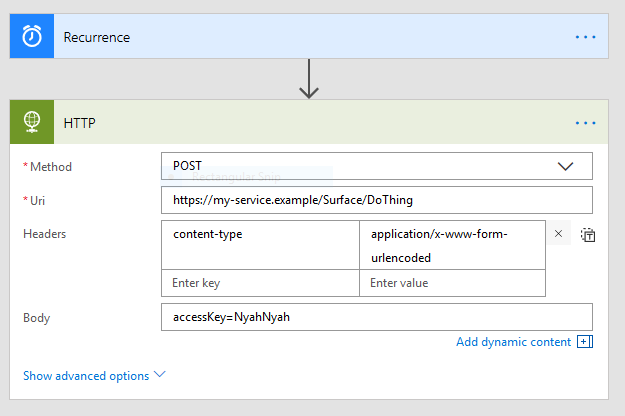Edit the application/x-www-form-urlencoded header value
Screen dimensions: 625x416
tap(452, 245)
